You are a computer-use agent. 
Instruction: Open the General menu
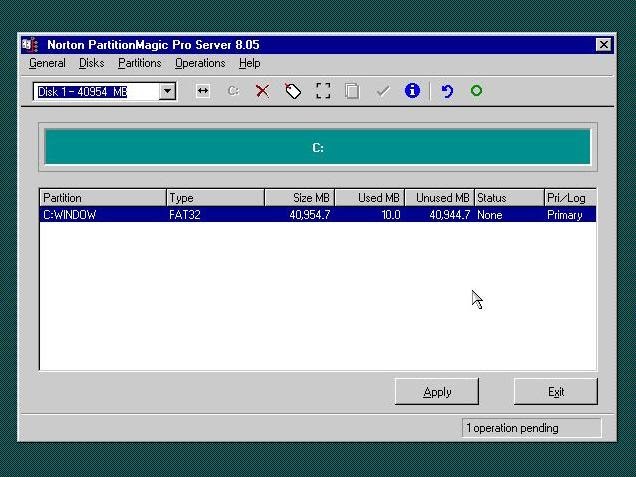[x=47, y=63]
